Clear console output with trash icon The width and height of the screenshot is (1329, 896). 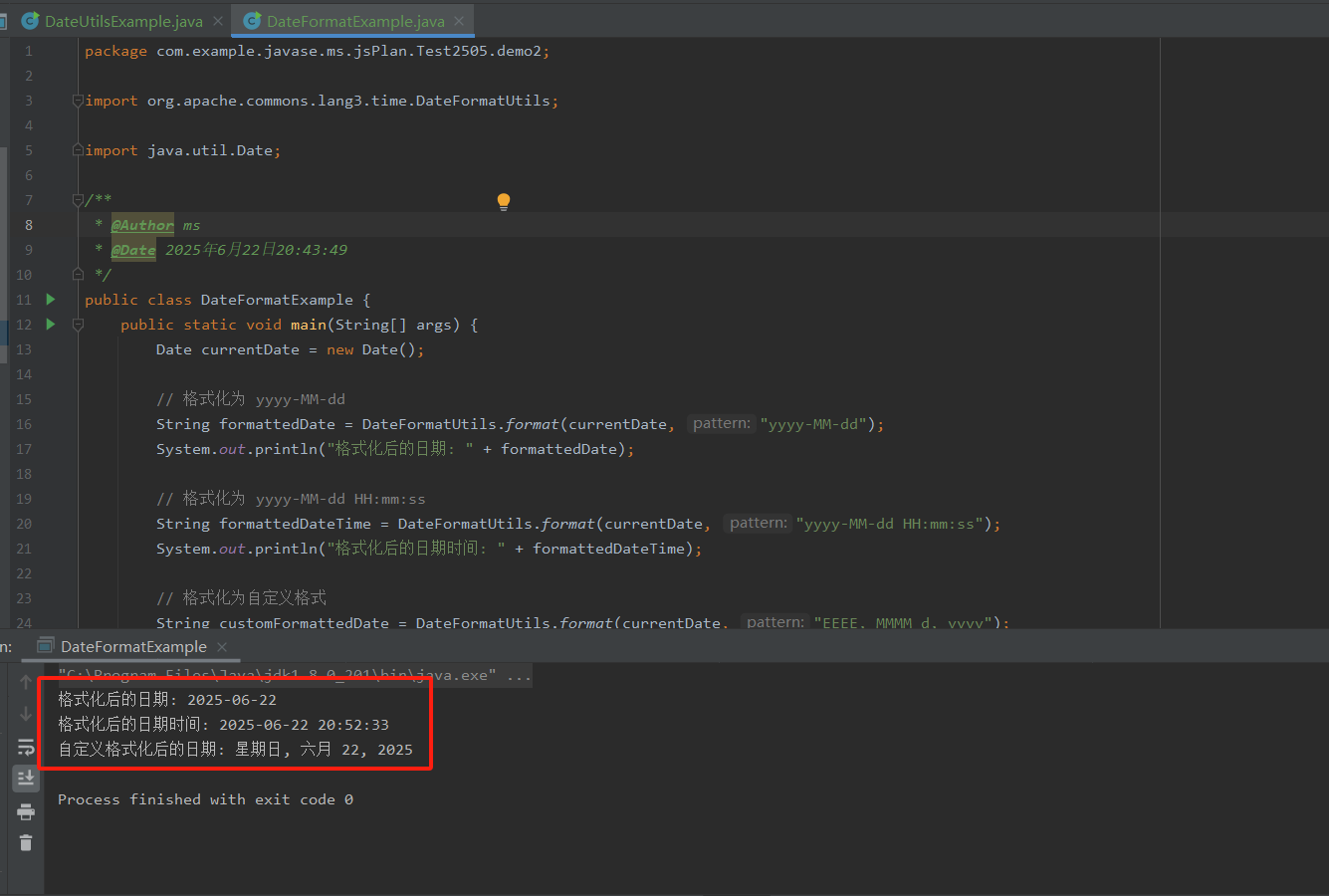26,843
